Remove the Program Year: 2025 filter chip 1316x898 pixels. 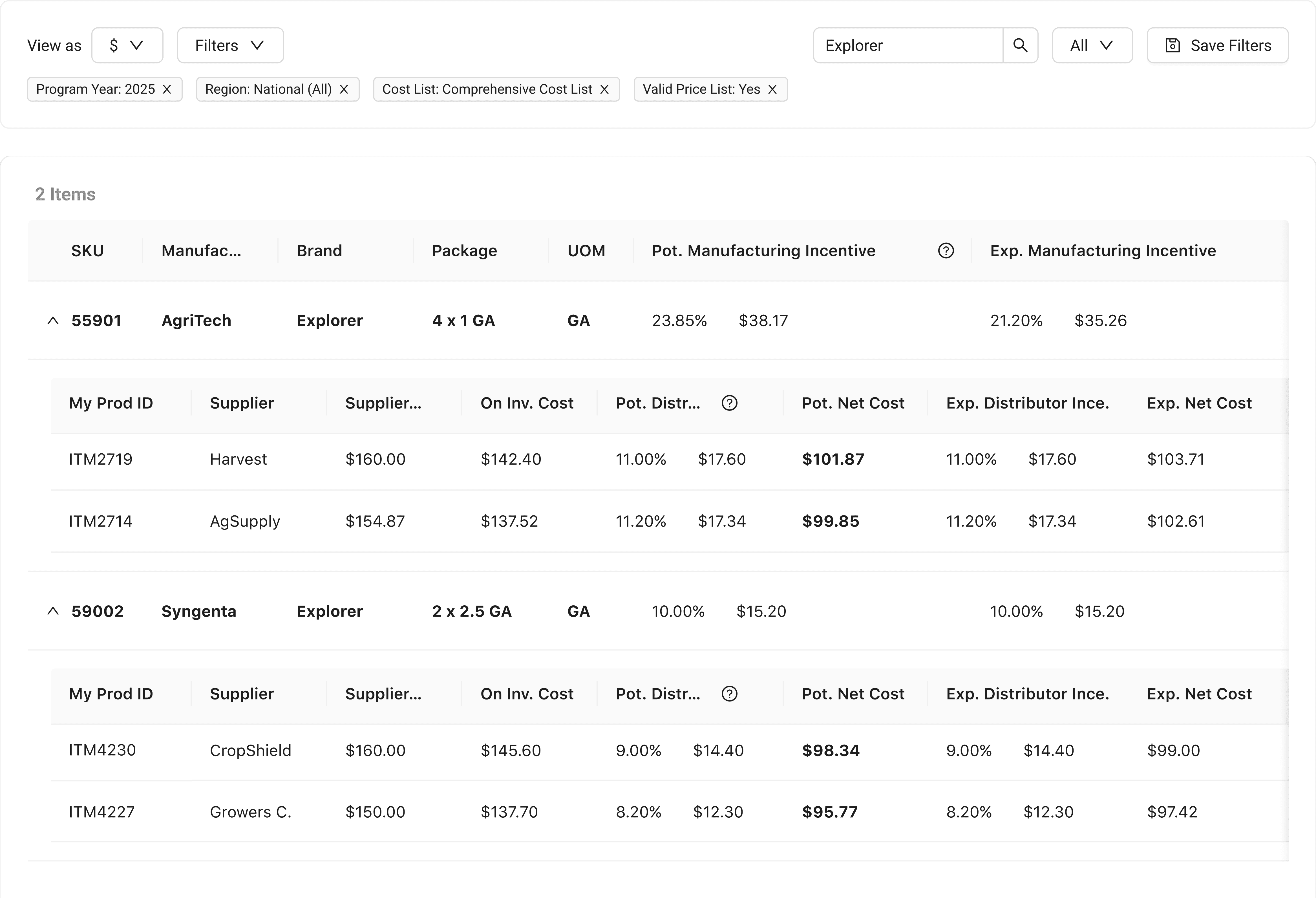click(167, 89)
